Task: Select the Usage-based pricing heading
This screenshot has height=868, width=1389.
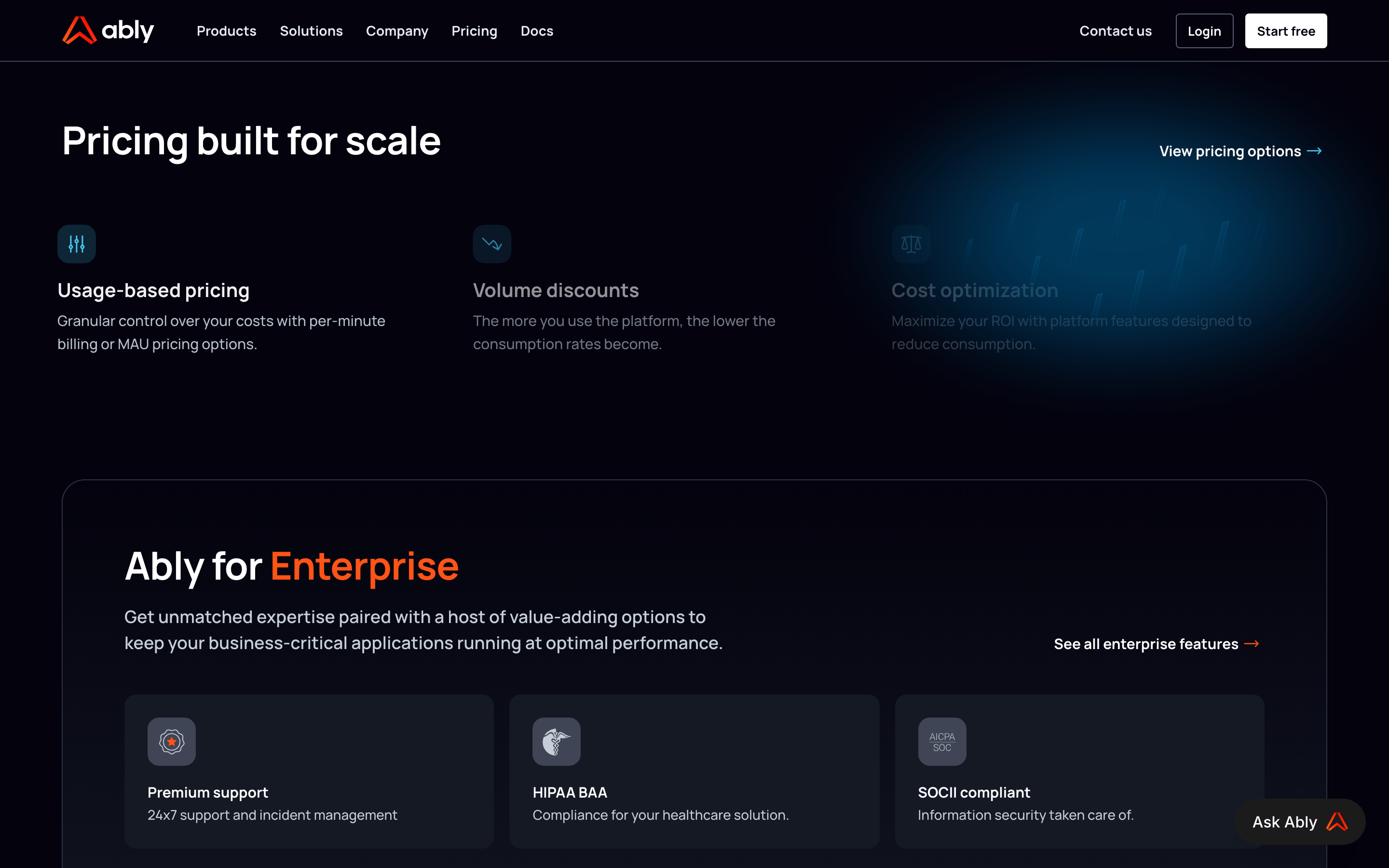Action: [153, 290]
